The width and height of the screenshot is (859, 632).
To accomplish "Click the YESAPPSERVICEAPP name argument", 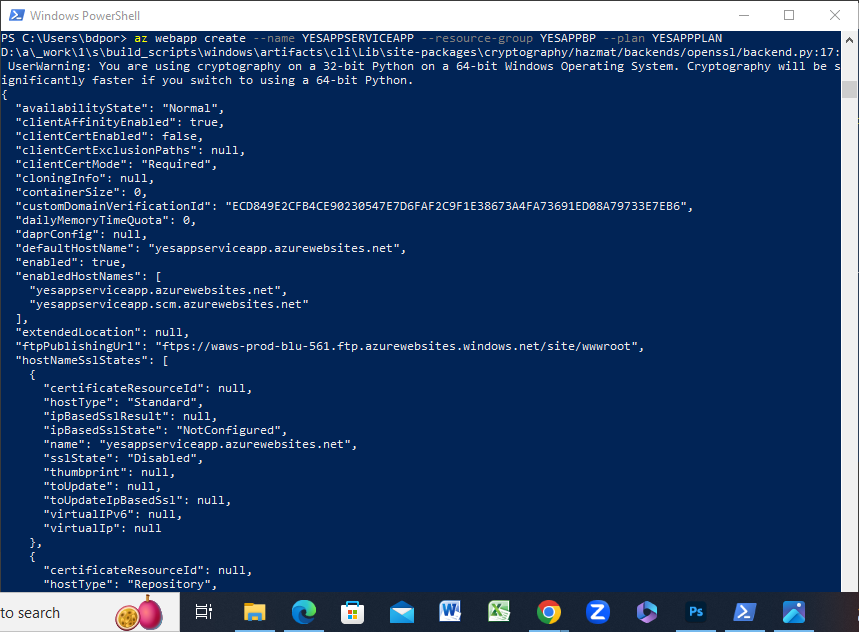I will pos(358,38).
